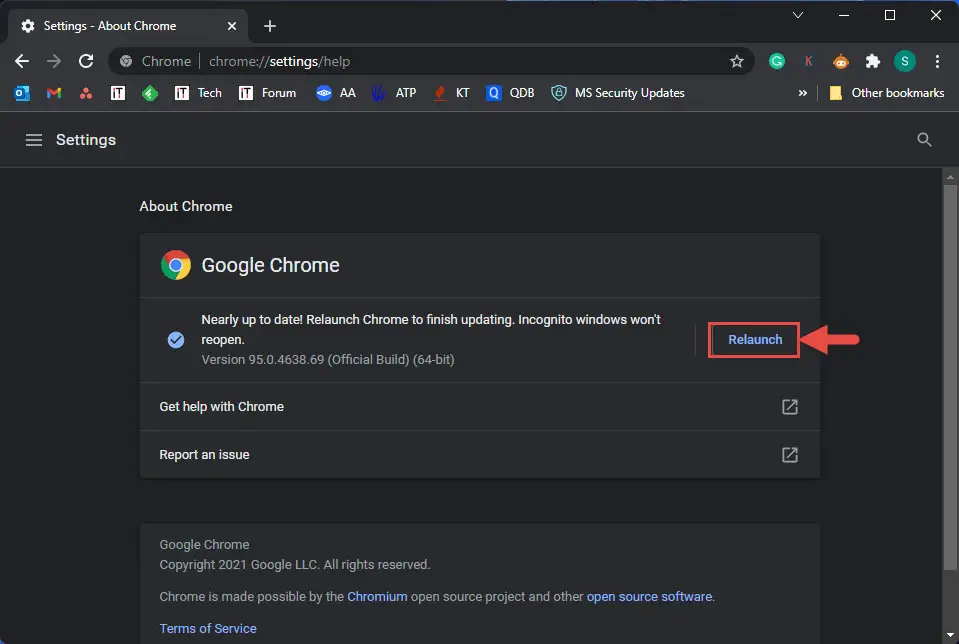Bookmark this page with the star icon
This screenshot has height=644, width=959.
[737, 61]
